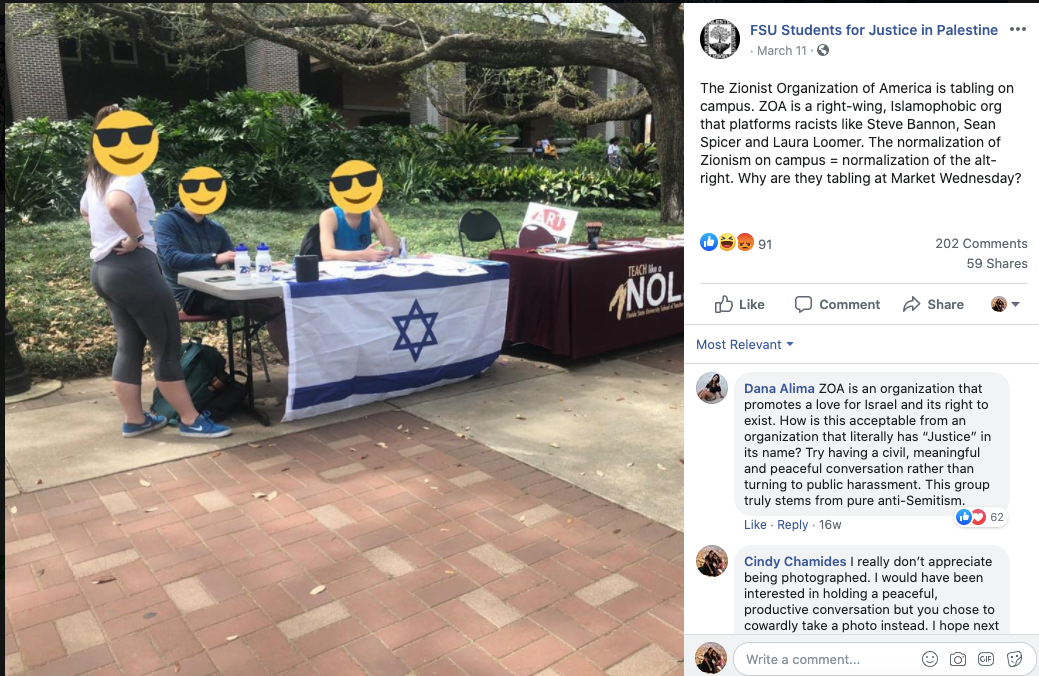The height and width of the screenshot is (676, 1039).
Task: Open the profile switcher dropdown beside Share
Action: click(x=1005, y=304)
